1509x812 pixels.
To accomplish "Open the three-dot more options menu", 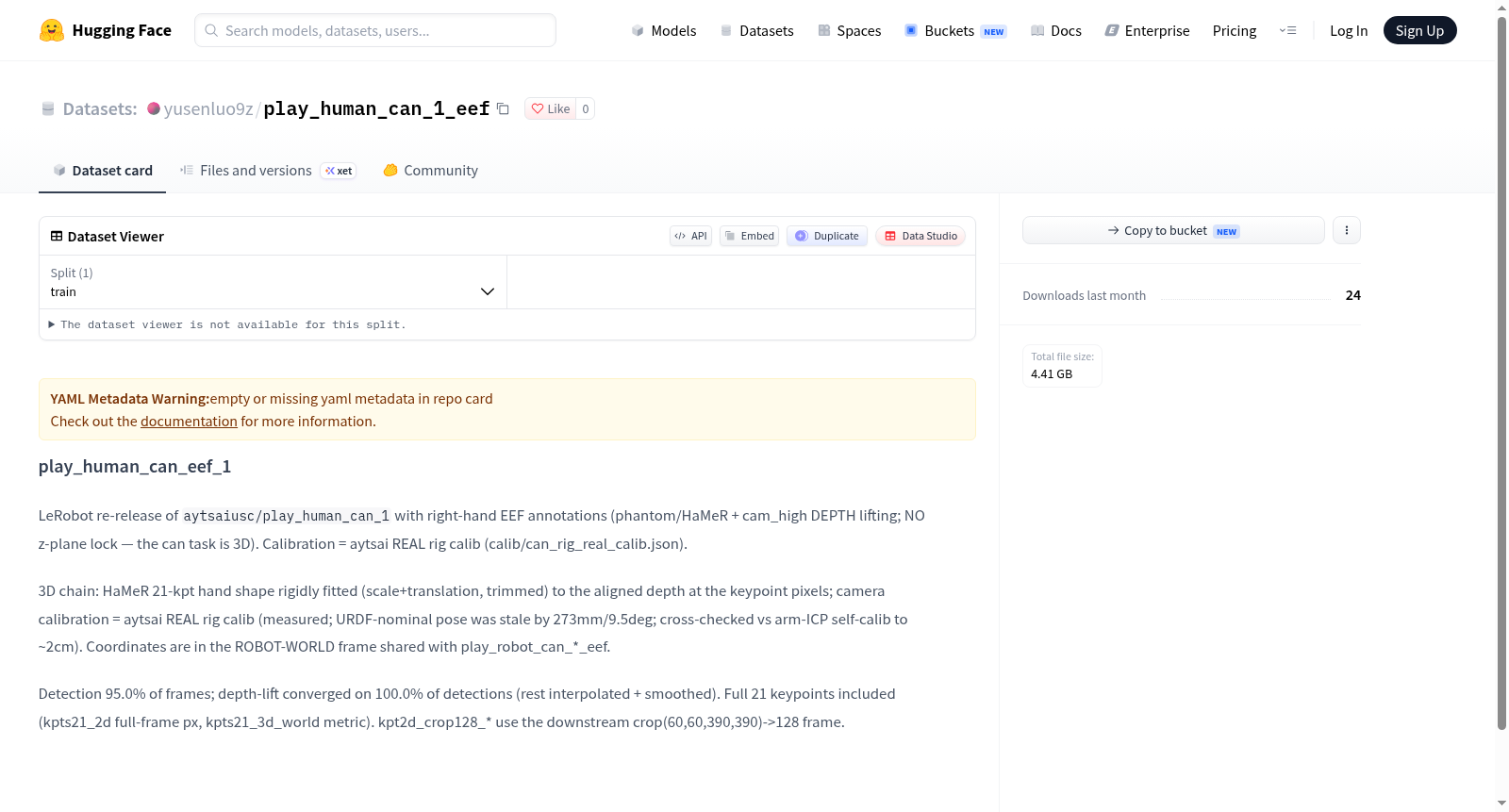I will (x=1347, y=230).
